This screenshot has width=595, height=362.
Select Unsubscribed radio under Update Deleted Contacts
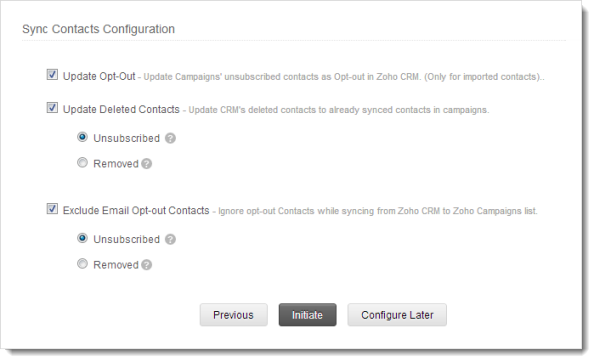tap(82, 137)
